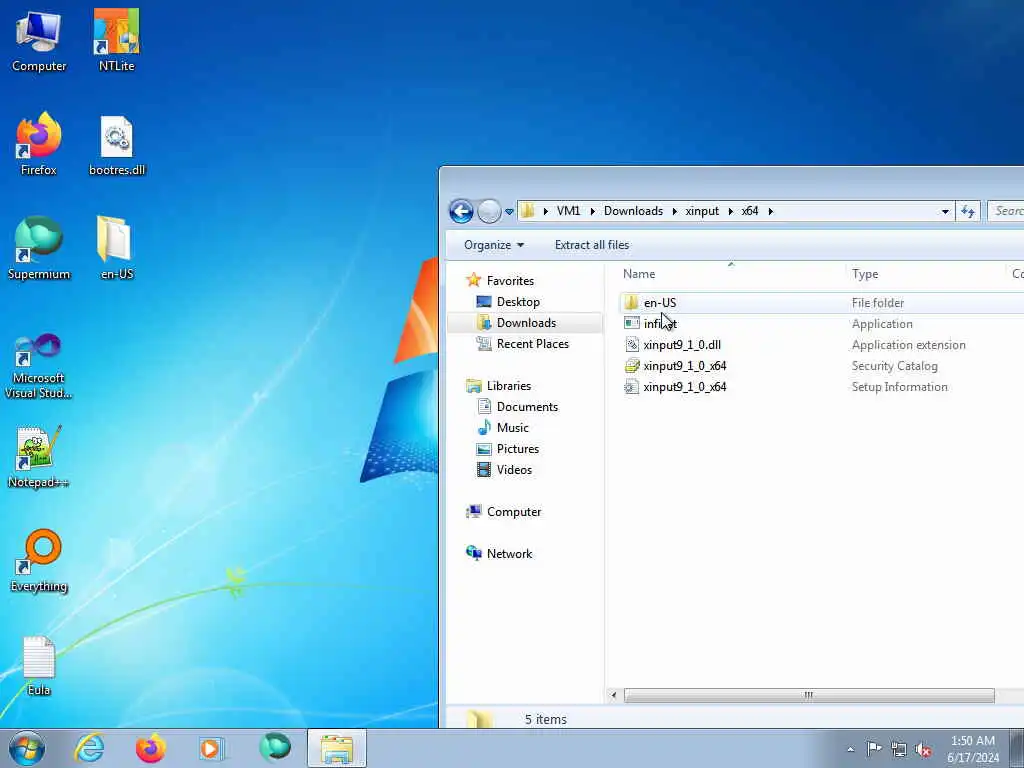Launch Internet Explorer from the taskbar
The image size is (1024, 768).
pos(89,748)
